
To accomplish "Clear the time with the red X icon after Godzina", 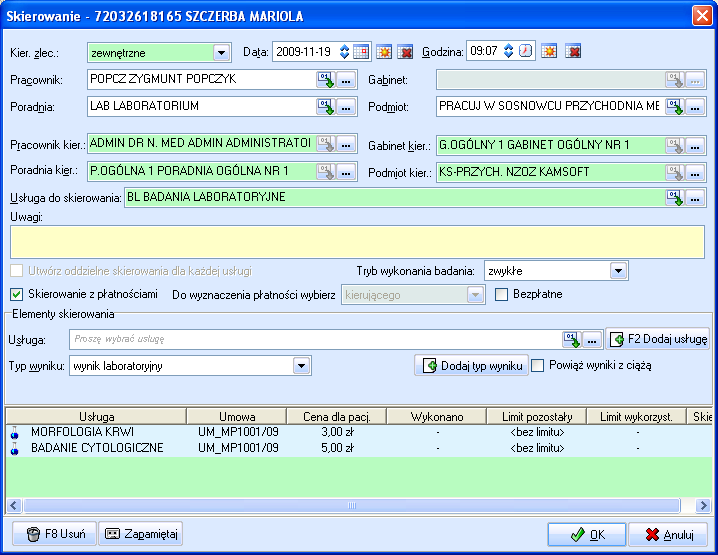I will tap(573, 51).
